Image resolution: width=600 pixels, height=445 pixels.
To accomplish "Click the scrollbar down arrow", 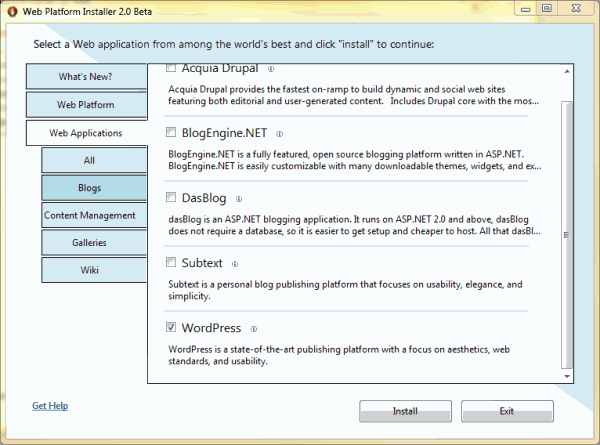I will tap(567, 377).
